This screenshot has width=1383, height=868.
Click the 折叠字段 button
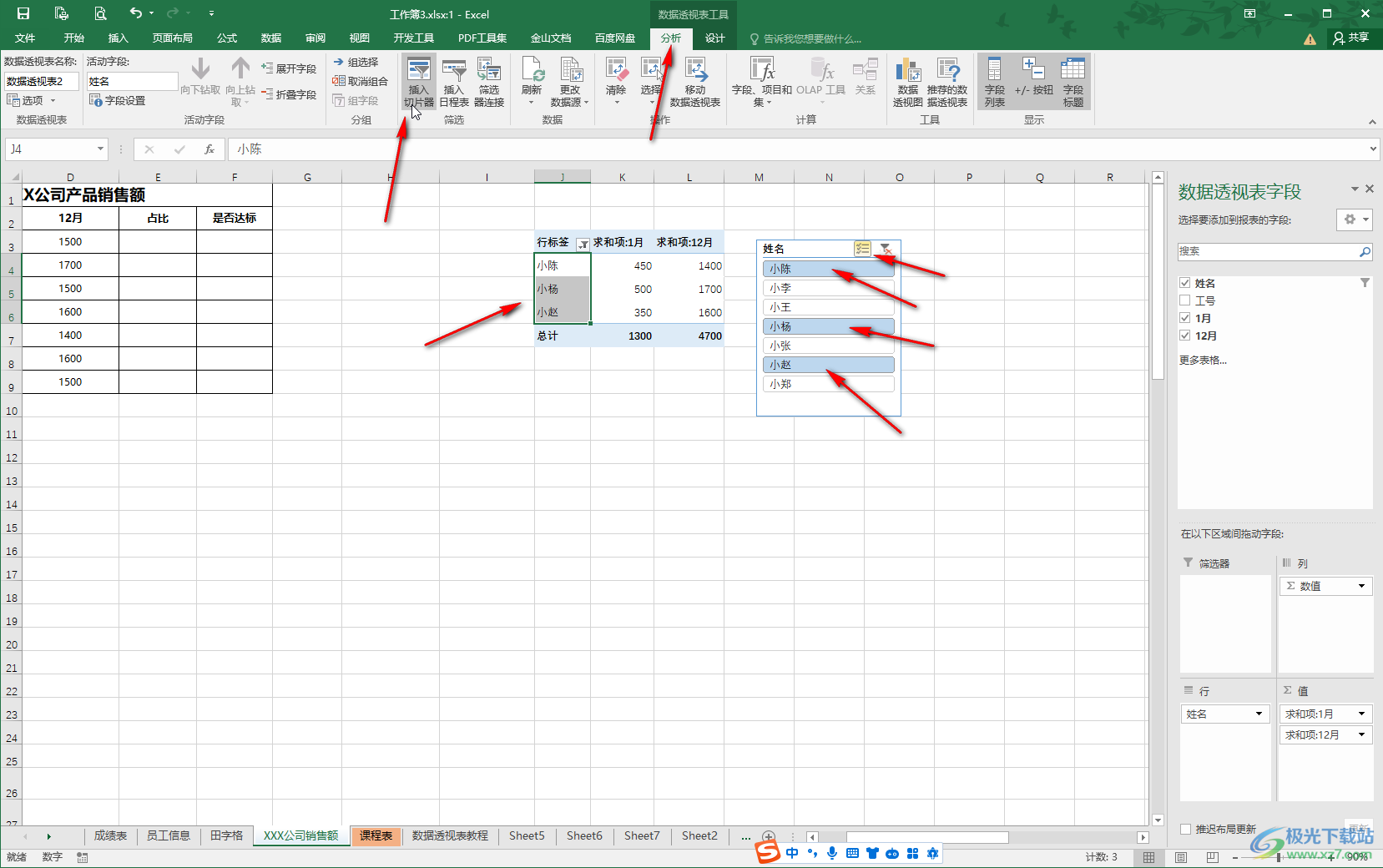tap(289, 94)
